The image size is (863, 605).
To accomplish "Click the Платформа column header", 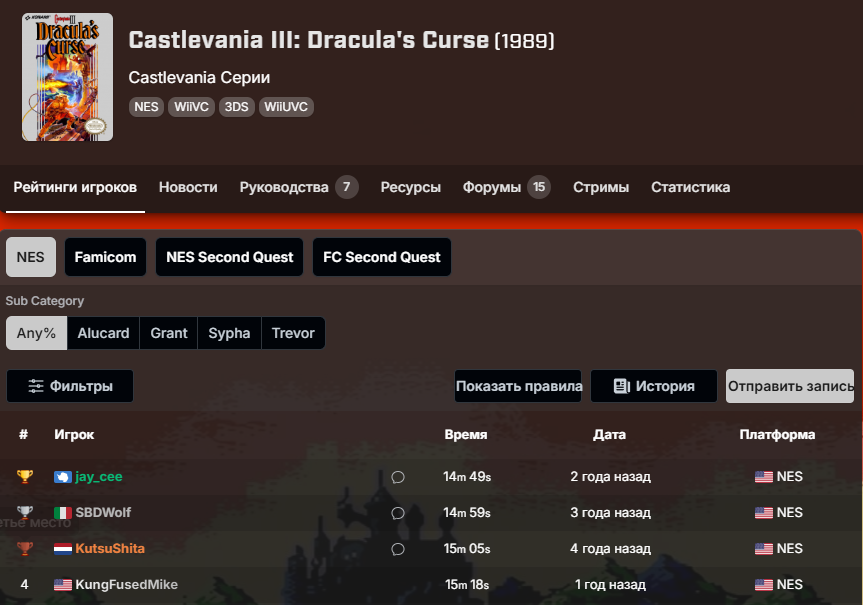I will pos(777,435).
